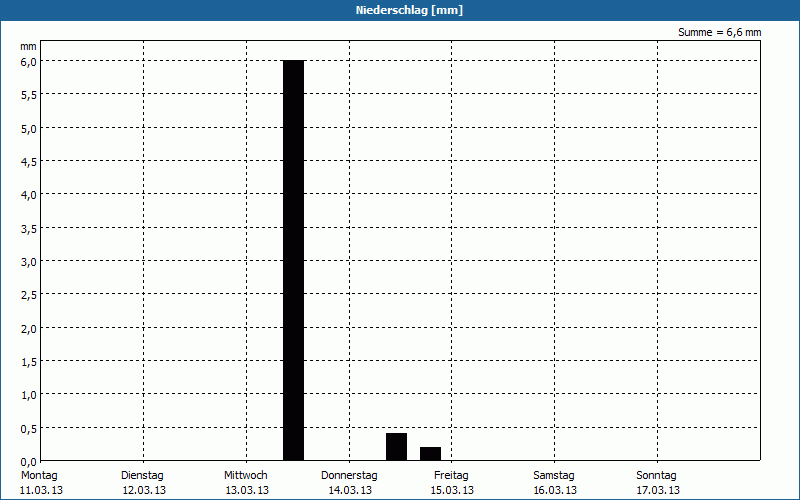The width and height of the screenshot is (800, 500).
Task: Click the 'Dienstag' axis label
Action: click(142, 476)
